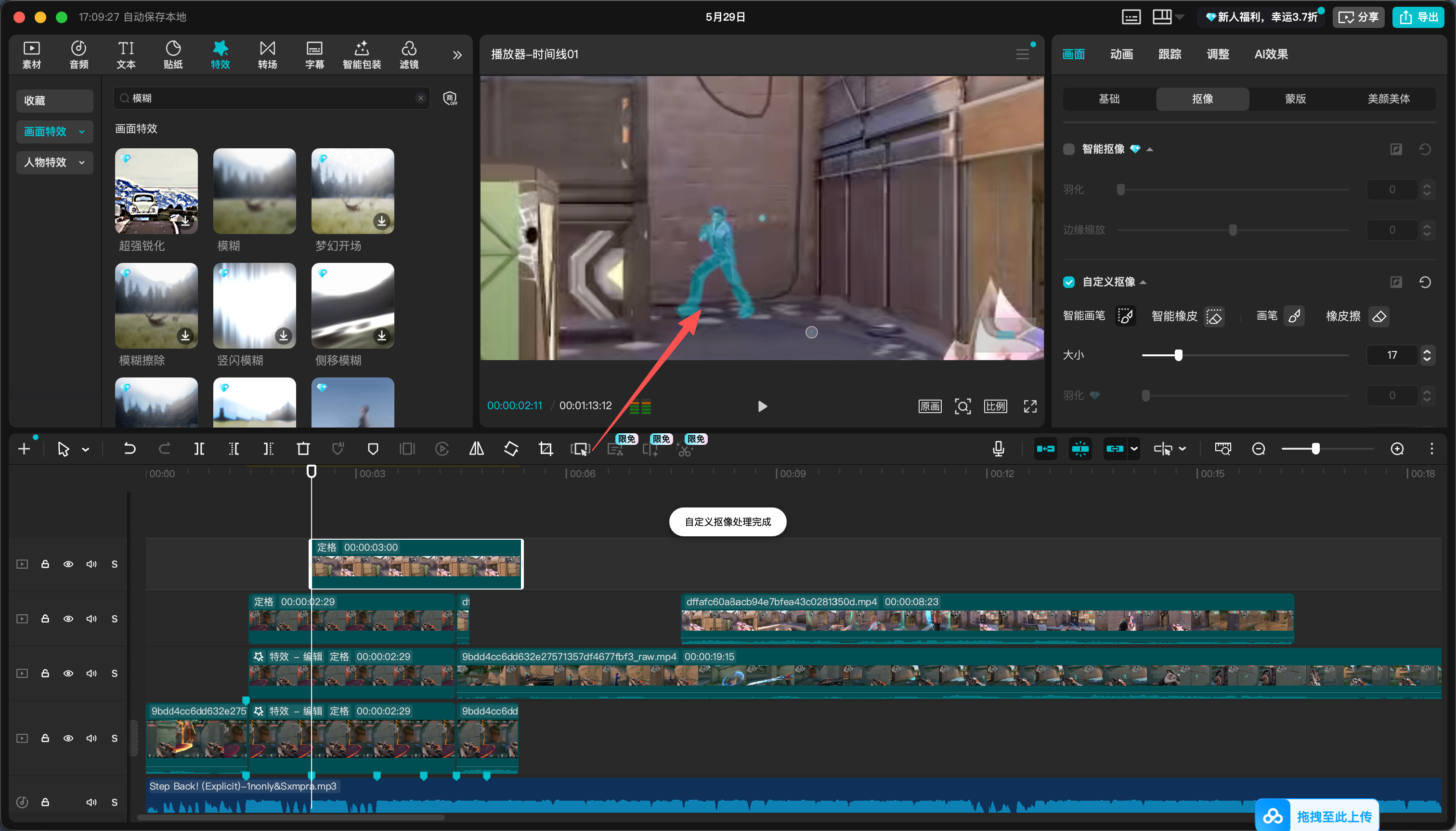Open the 收藏 favorites section
The image size is (1456, 831).
point(54,101)
